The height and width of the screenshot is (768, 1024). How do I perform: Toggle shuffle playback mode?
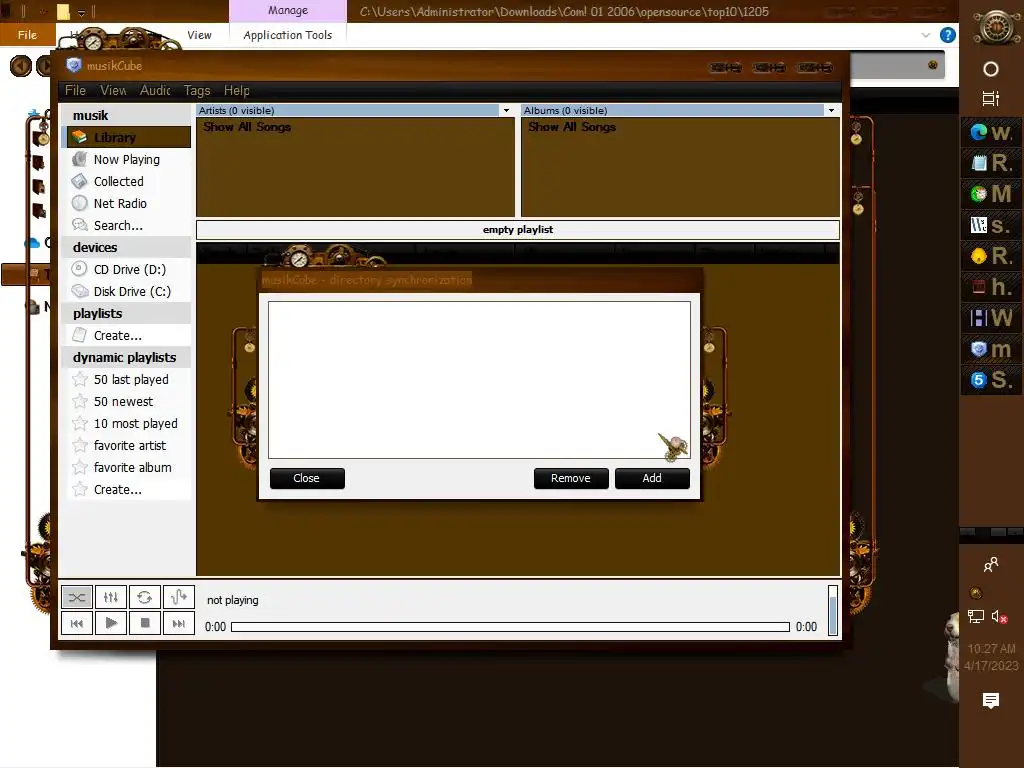point(77,597)
